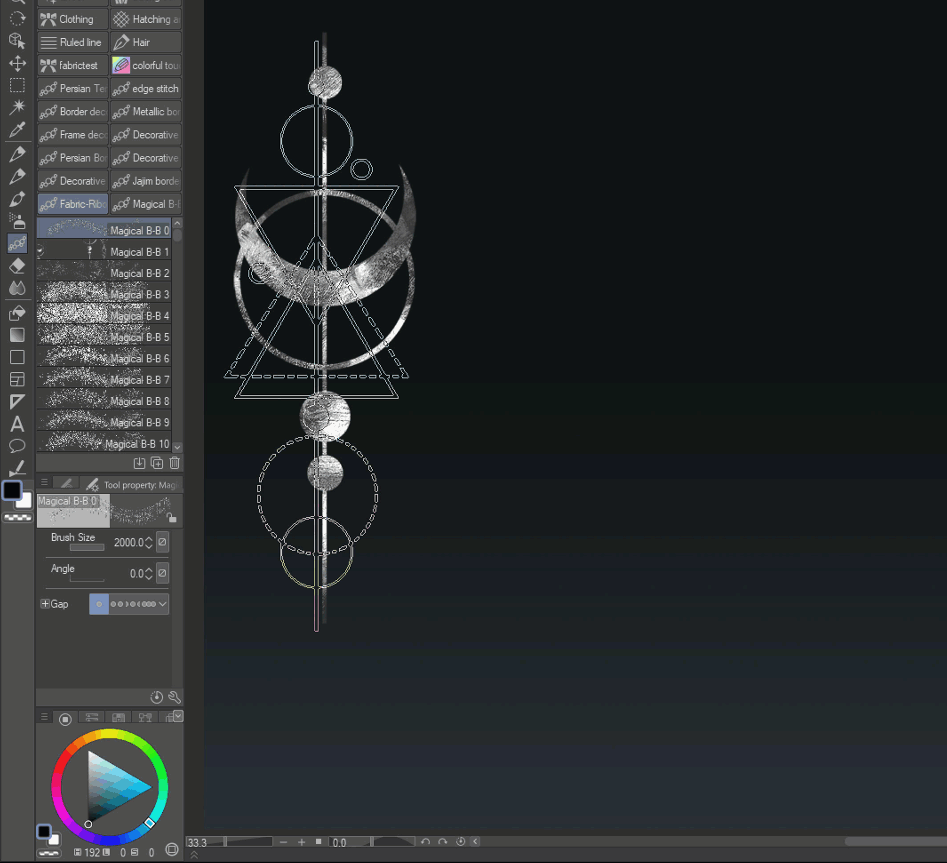The width and height of the screenshot is (947, 863).
Task: Open the sub tool detail wrench icon
Action: (174, 697)
